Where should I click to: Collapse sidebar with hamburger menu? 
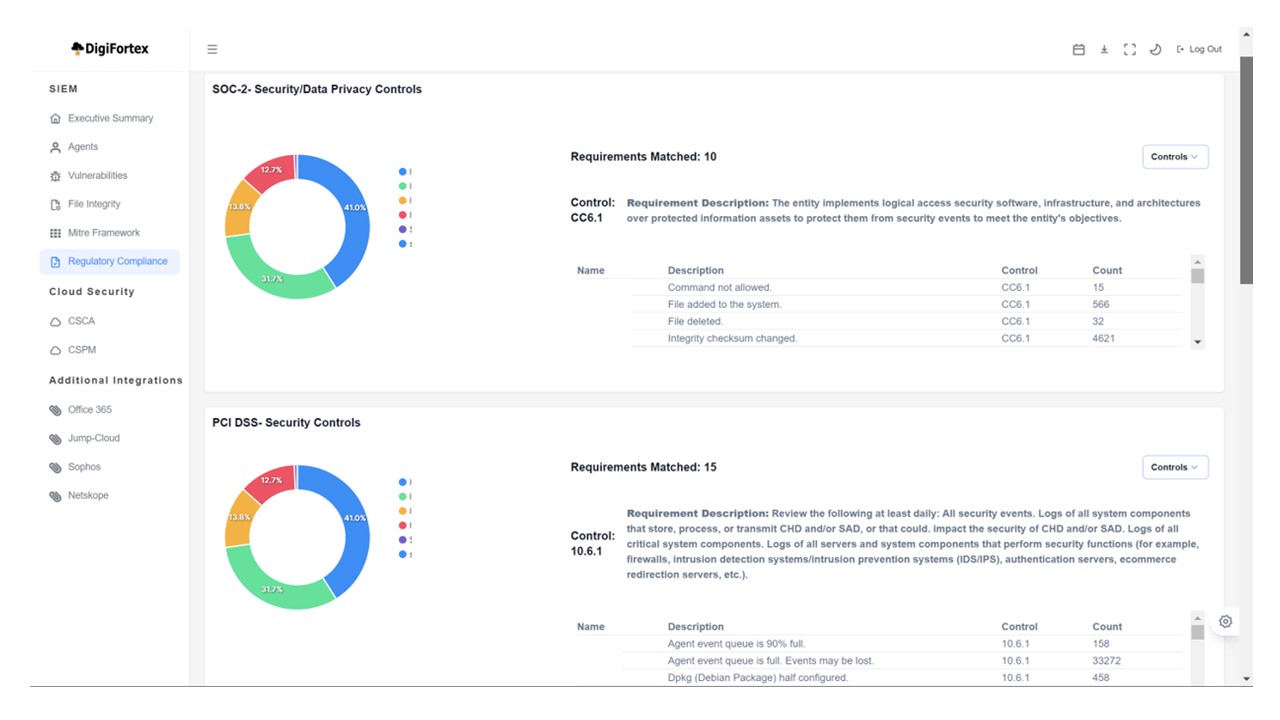(212, 49)
